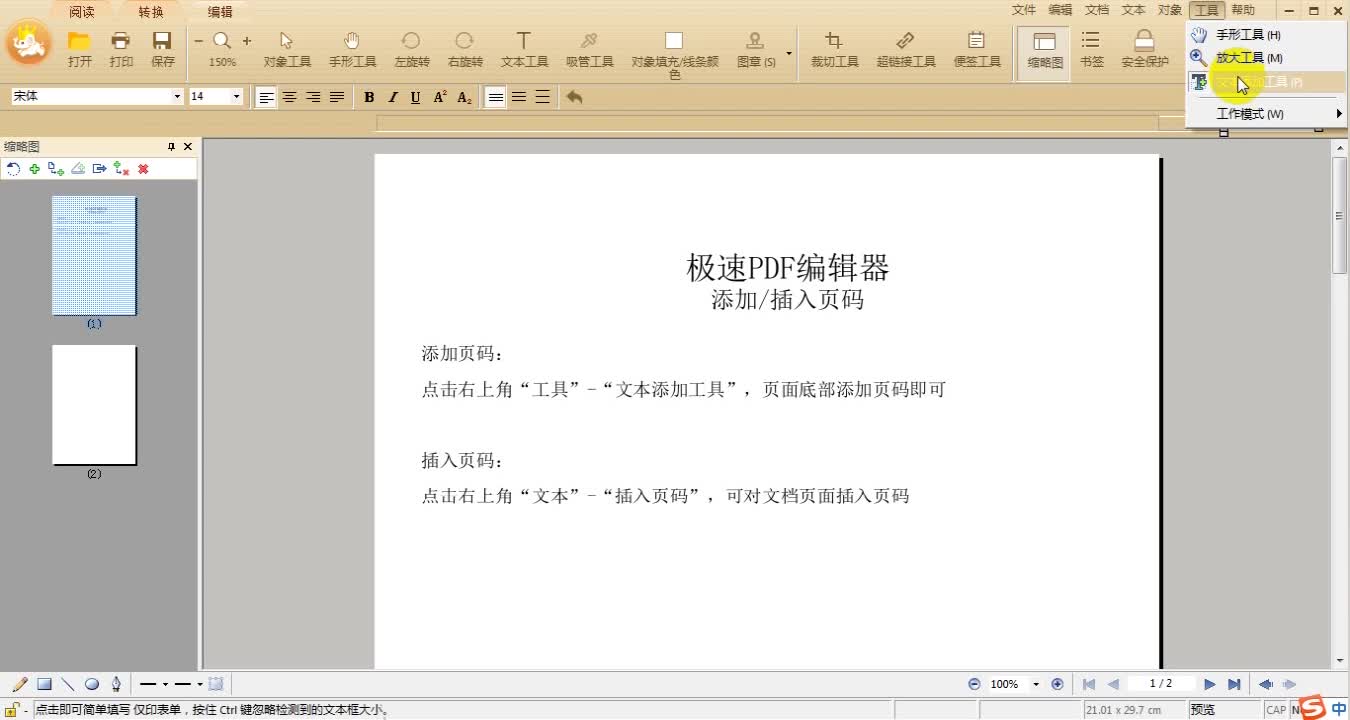Image resolution: width=1350 pixels, height=720 pixels.
Task: Toggle Underline formatting
Action: (x=416, y=97)
